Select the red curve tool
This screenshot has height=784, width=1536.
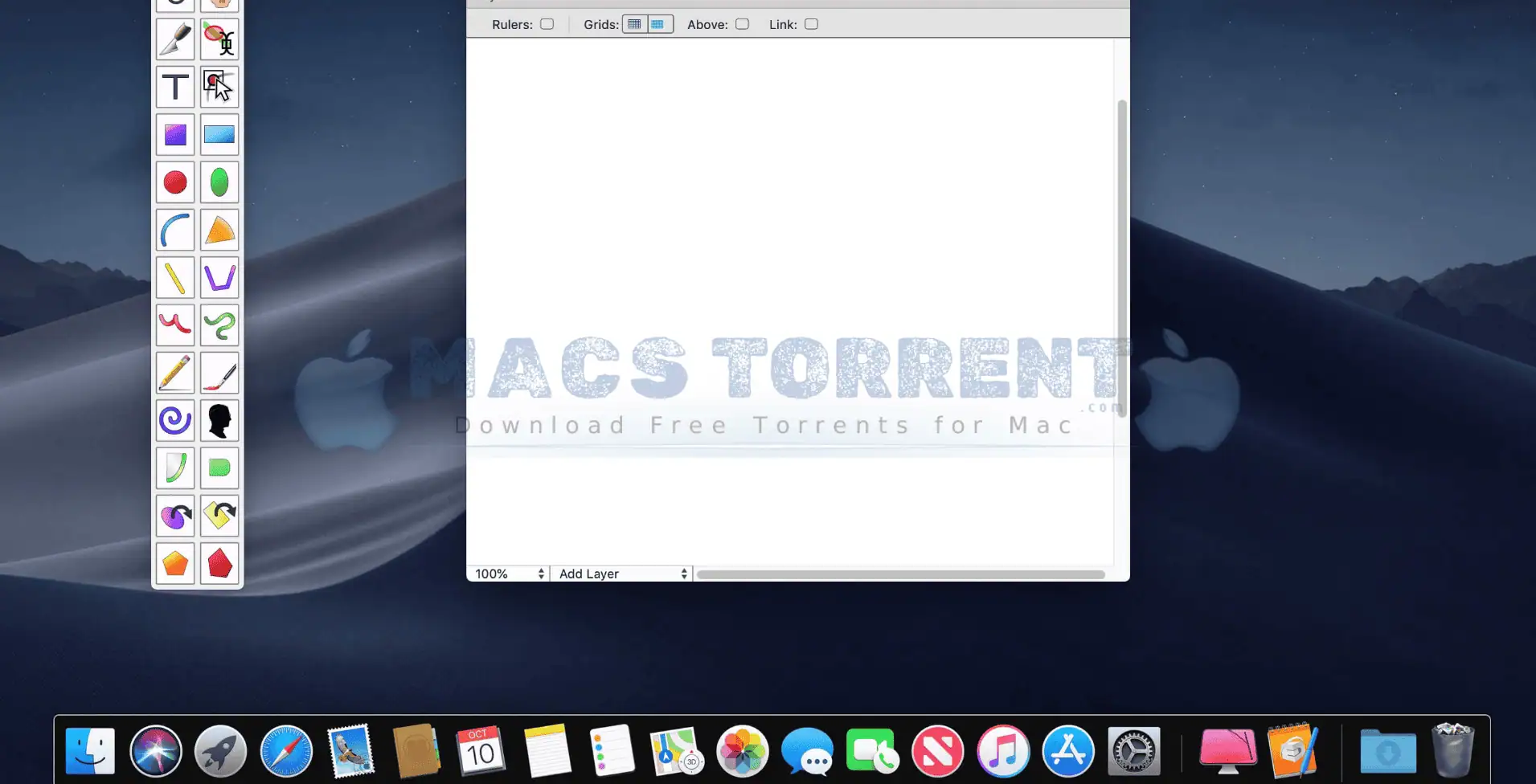pos(175,325)
